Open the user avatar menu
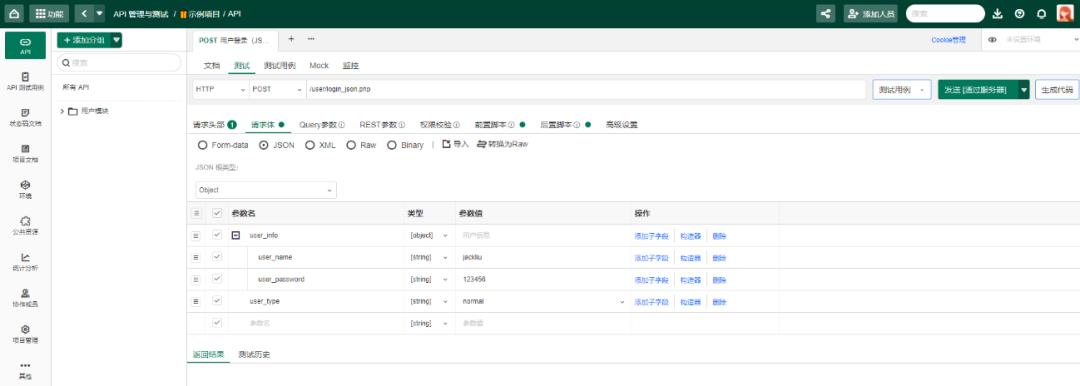Screen dimensions: 1080x386 (1065, 14)
